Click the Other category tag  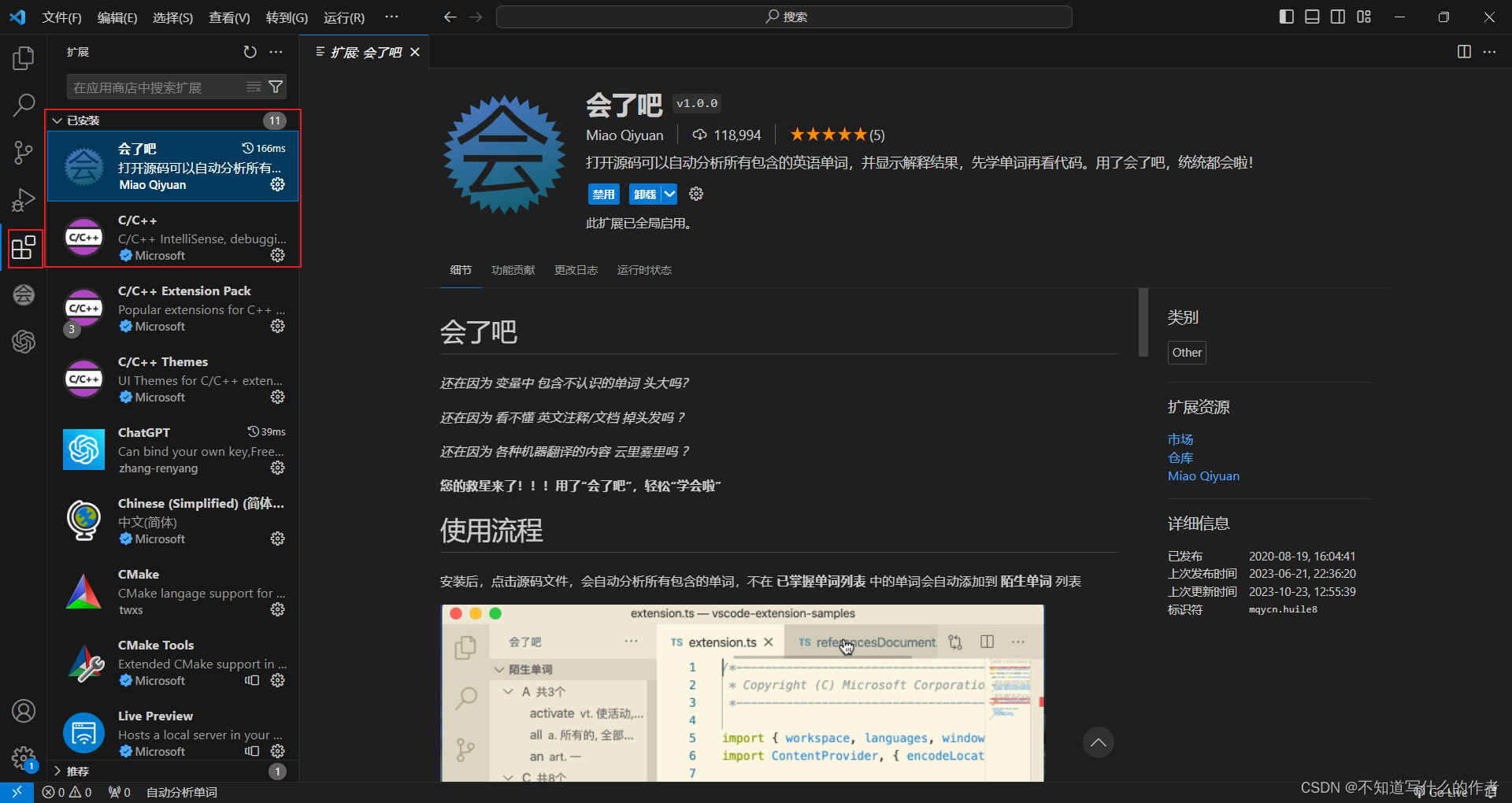point(1187,352)
